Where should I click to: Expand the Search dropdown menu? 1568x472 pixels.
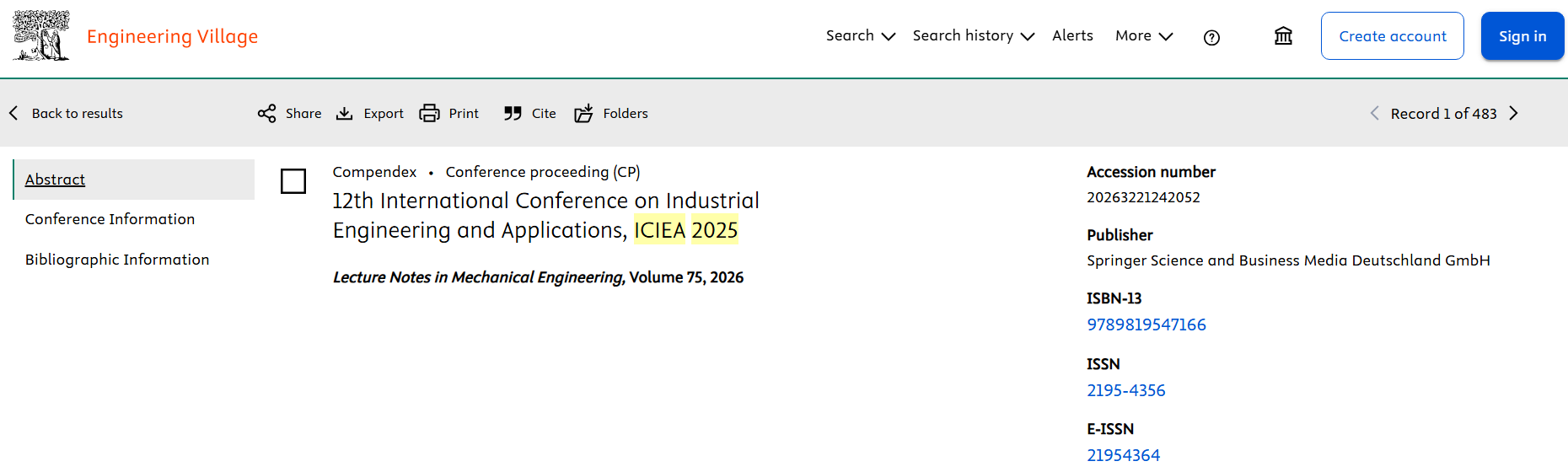pyautogui.click(x=860, y=35)
